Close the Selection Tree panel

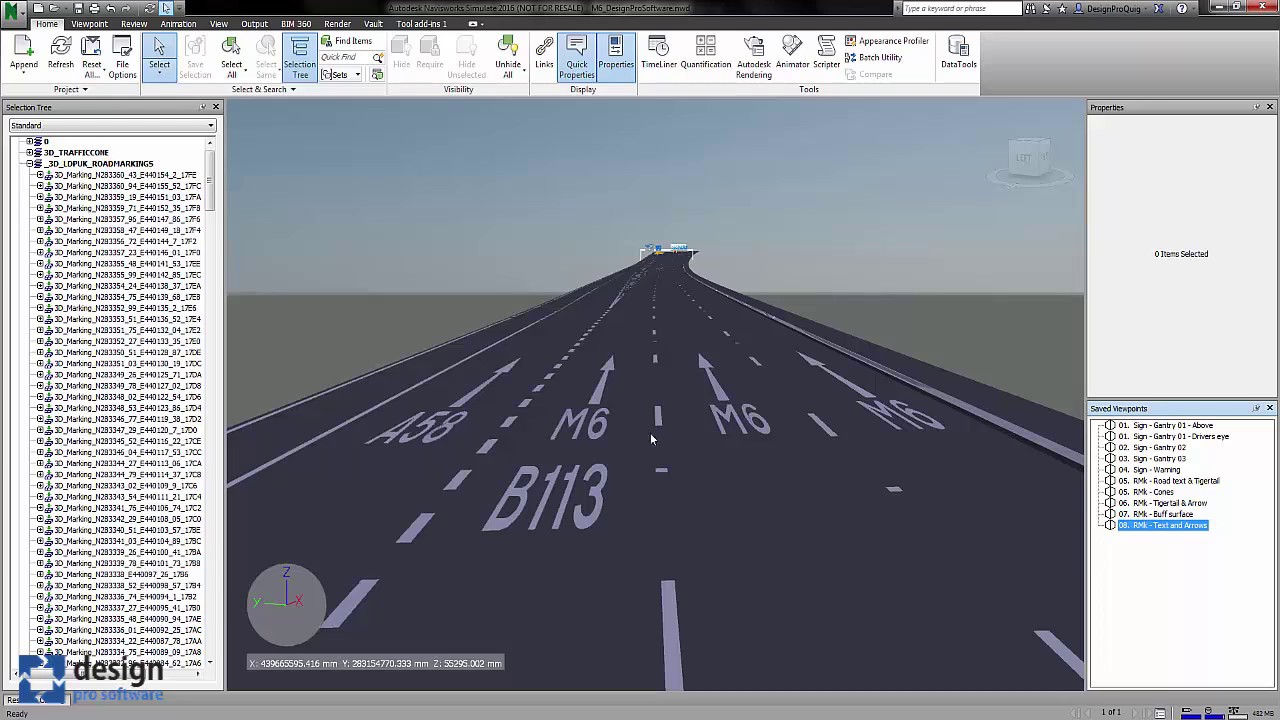point(215,107)
